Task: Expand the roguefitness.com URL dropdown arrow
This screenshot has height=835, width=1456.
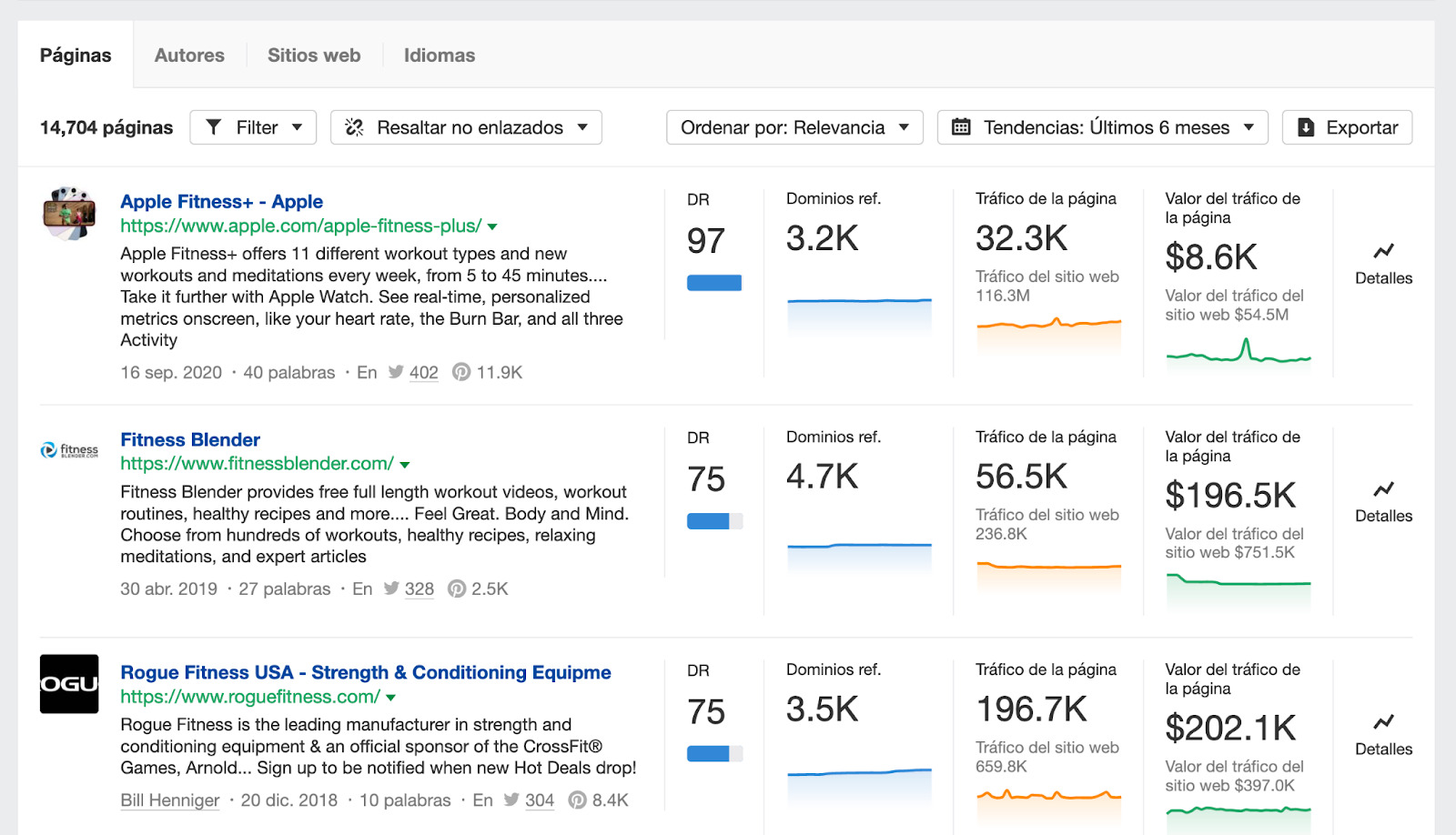Action: pyautogui.click(x=391, y=698)
